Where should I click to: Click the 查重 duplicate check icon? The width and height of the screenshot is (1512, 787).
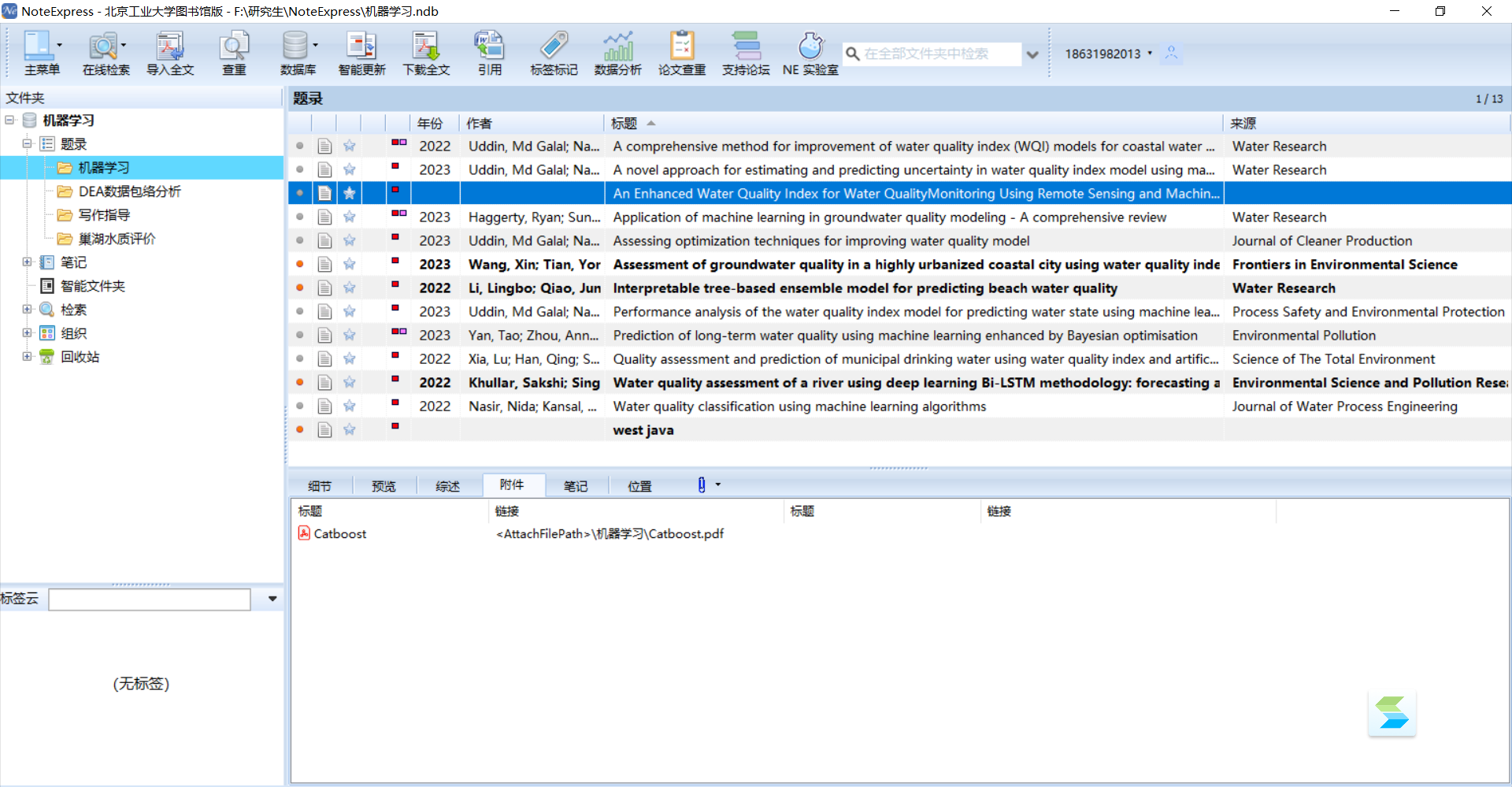(x=234, y=46)
